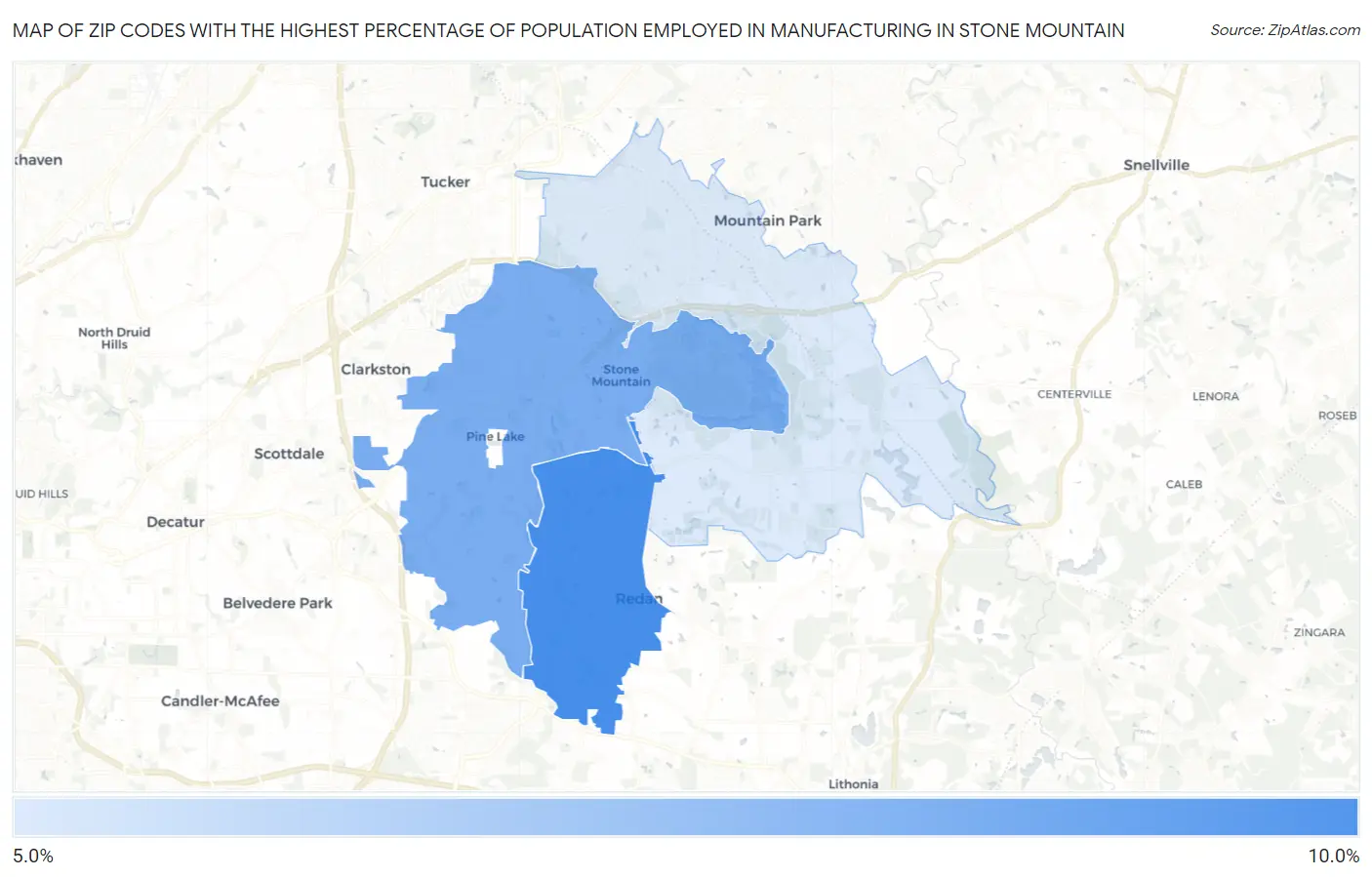Click the North Druid Hills label
The width and height of the screenshot is (1372, 877).
click(114, 338)
